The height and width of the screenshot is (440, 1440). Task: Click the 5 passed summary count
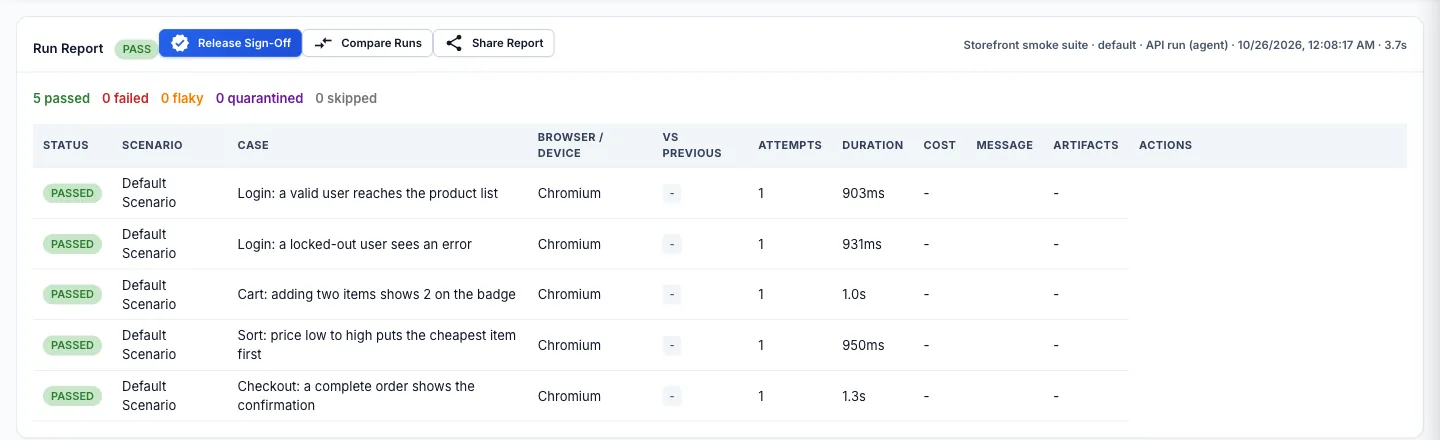point(61,98)
